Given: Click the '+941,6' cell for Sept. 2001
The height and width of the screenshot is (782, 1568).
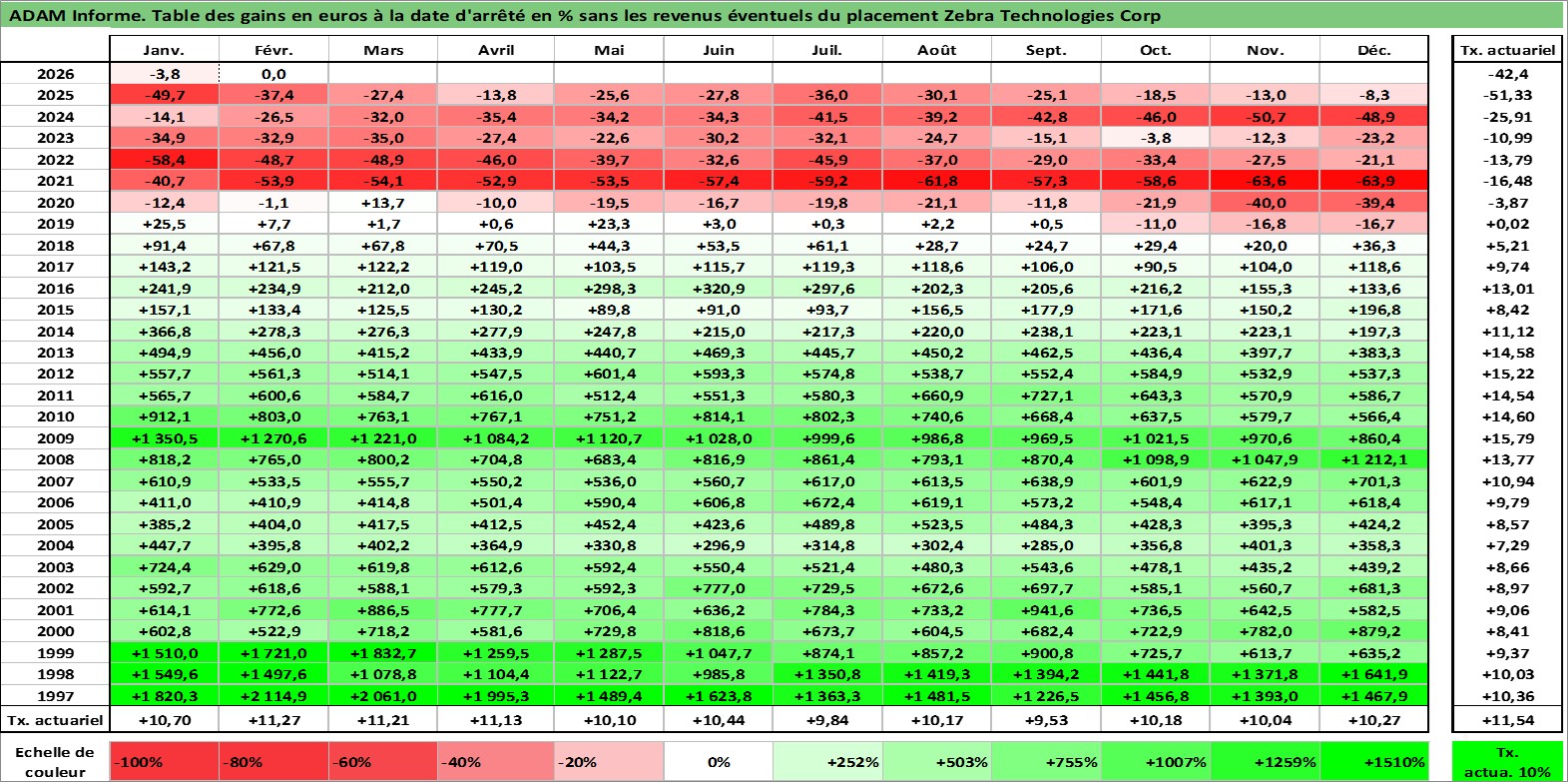Looking at the screenshot, I should (1046, 610).
